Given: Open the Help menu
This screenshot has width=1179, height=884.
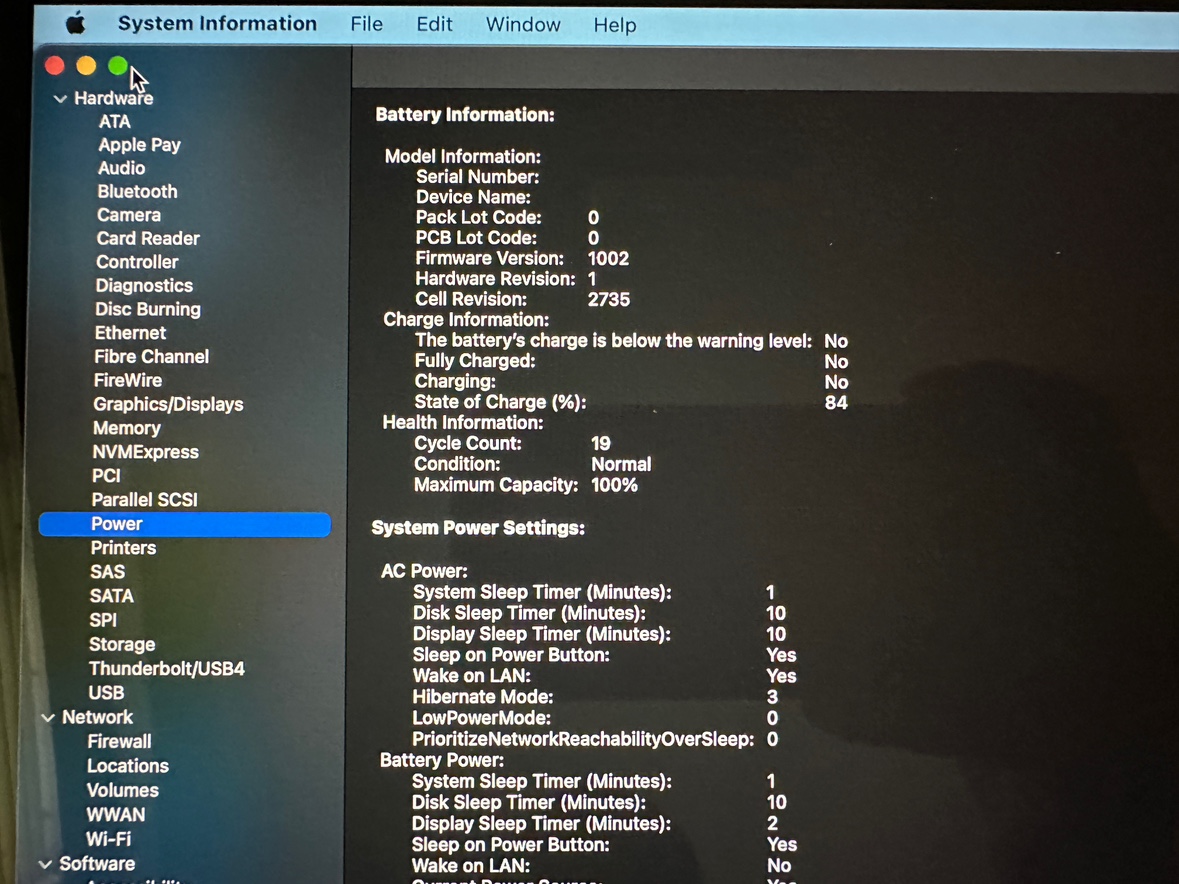Looking at the screenshot, I should (x=614, y=26).
